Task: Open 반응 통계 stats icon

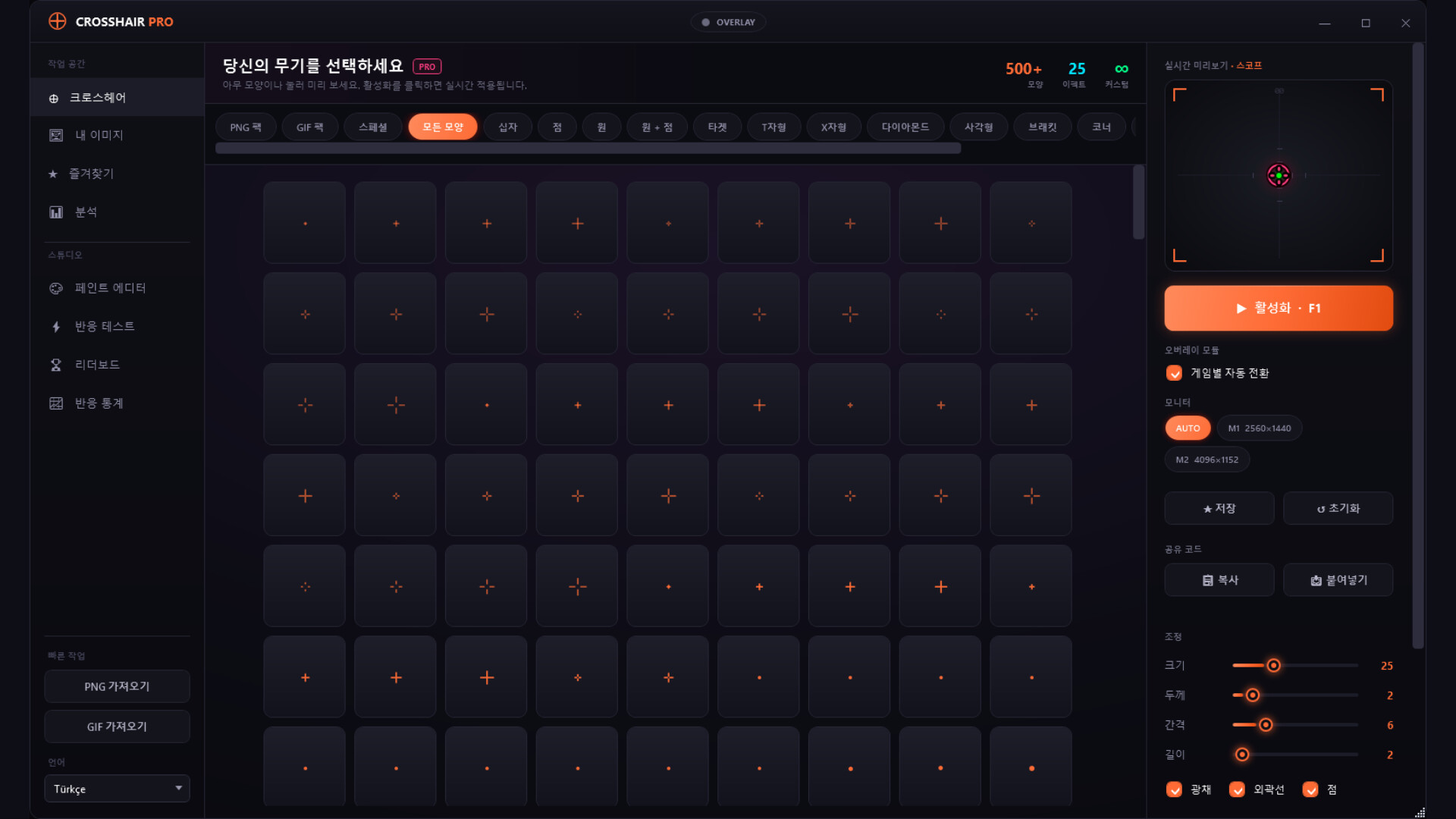Action: point(56,403)
